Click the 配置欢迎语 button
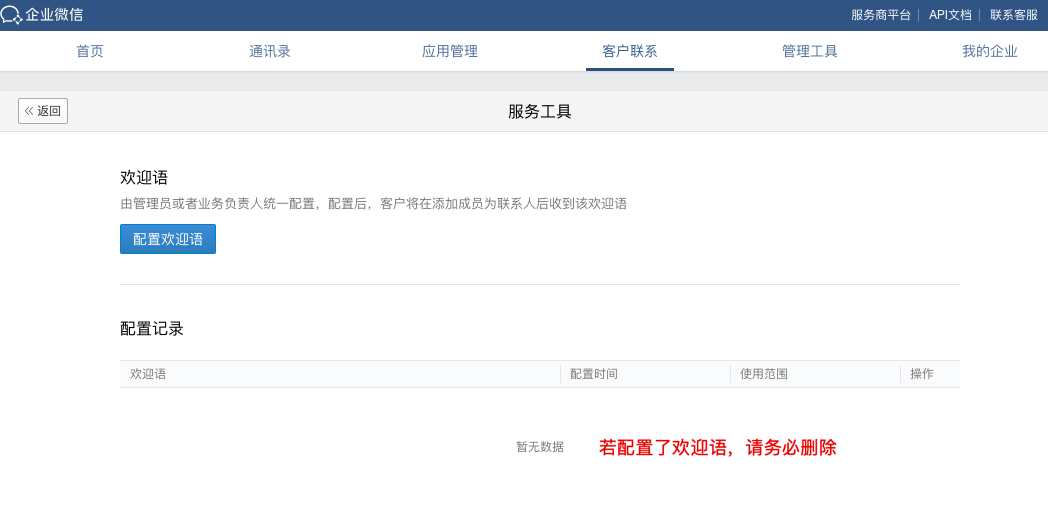Image resolution: width=1048 pixels, height=509 pixels. (x=168, y=239)
